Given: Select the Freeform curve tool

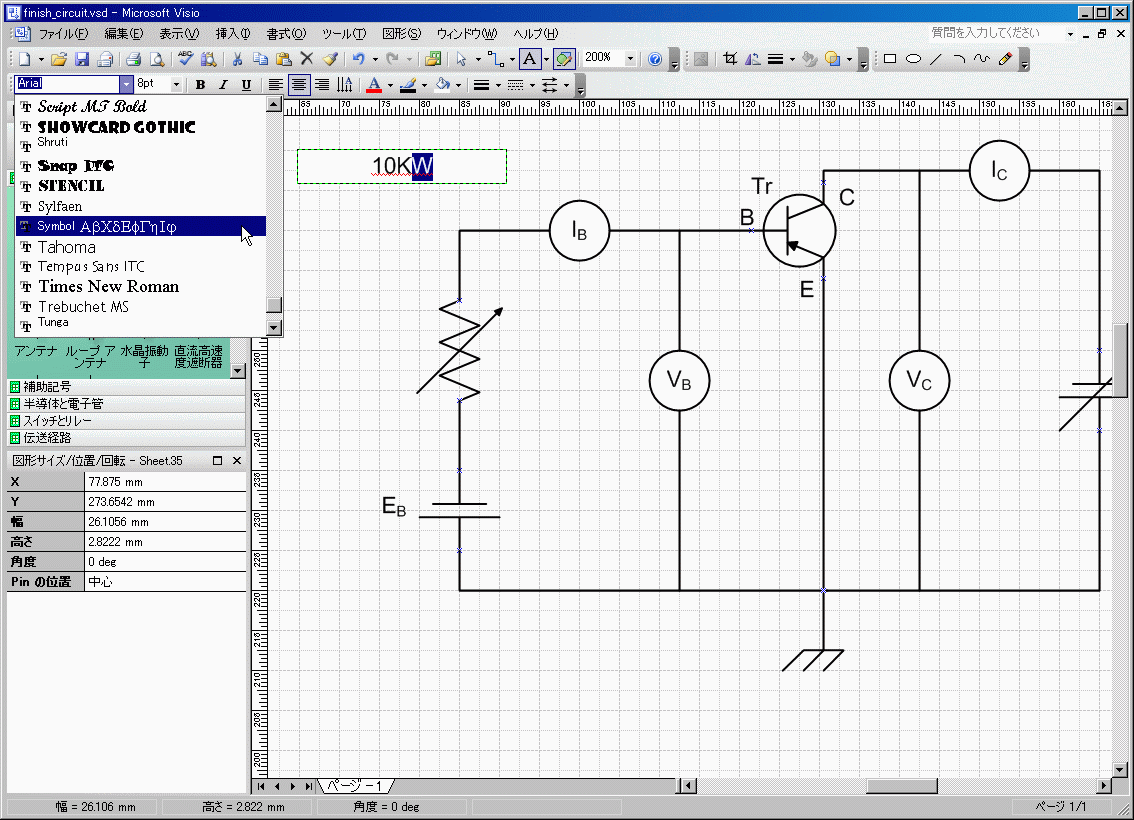Looking at the screenshot, I should click(981, 59).
